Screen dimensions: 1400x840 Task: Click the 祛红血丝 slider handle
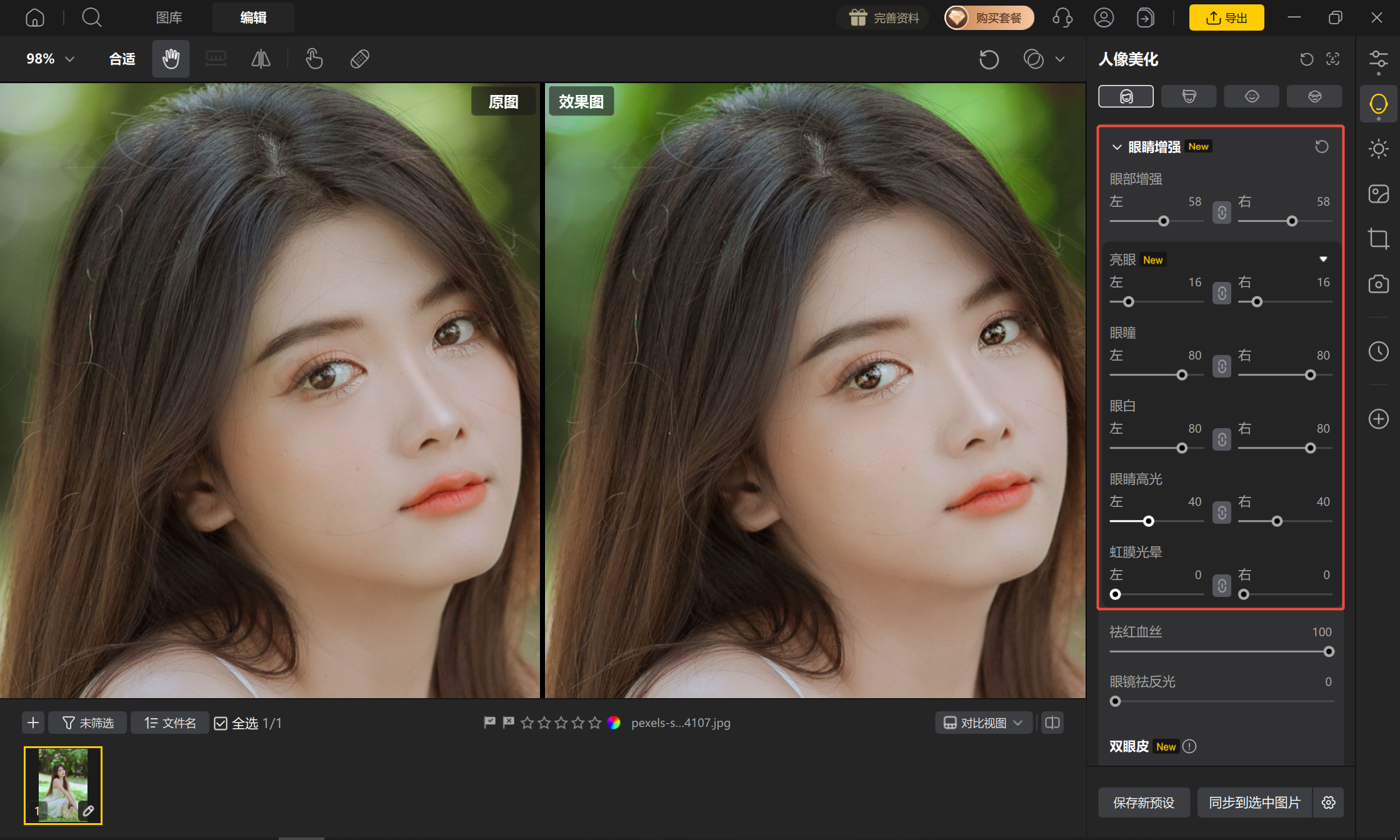click(1329, 652)
